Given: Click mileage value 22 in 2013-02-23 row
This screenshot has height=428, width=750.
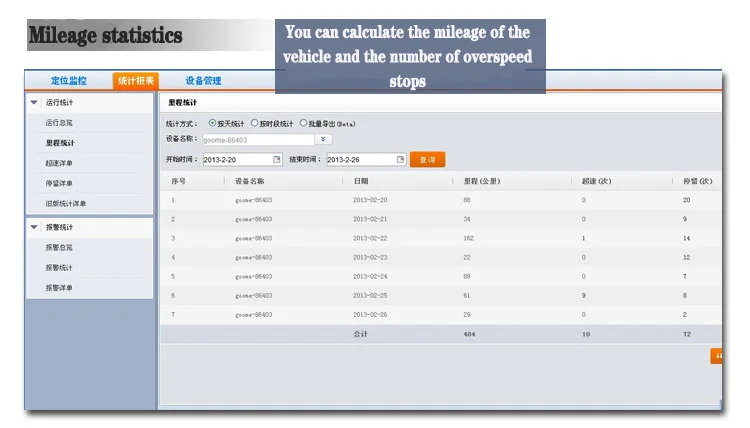Looking at the screenshot, I should click(467, 257).
